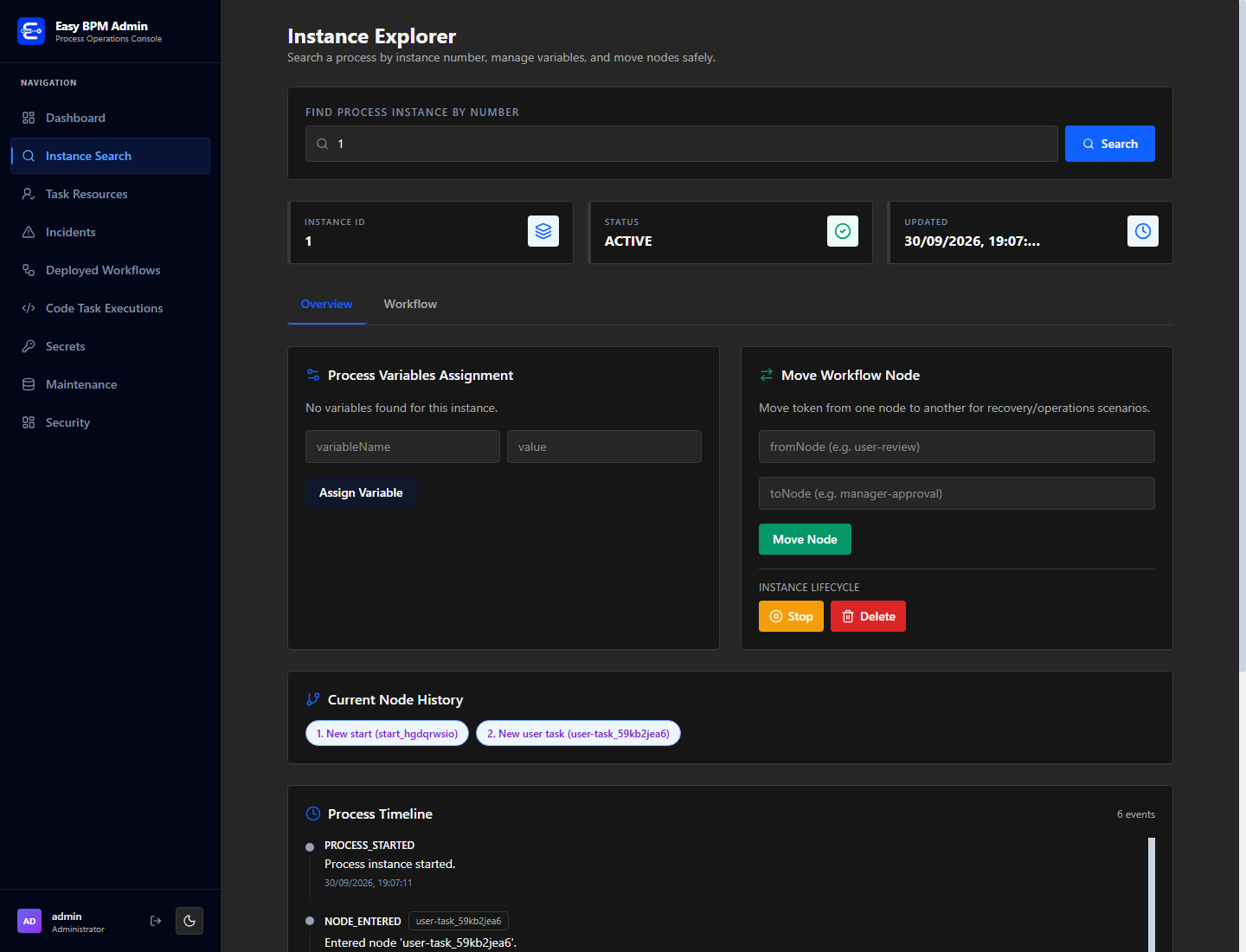Click the Current Node History branch icon
This screenshot has height=952, width=1246.
point(313,699)
